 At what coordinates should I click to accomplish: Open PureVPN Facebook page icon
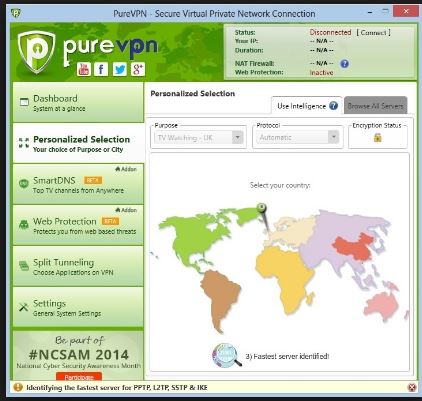(x=101, y=69)
